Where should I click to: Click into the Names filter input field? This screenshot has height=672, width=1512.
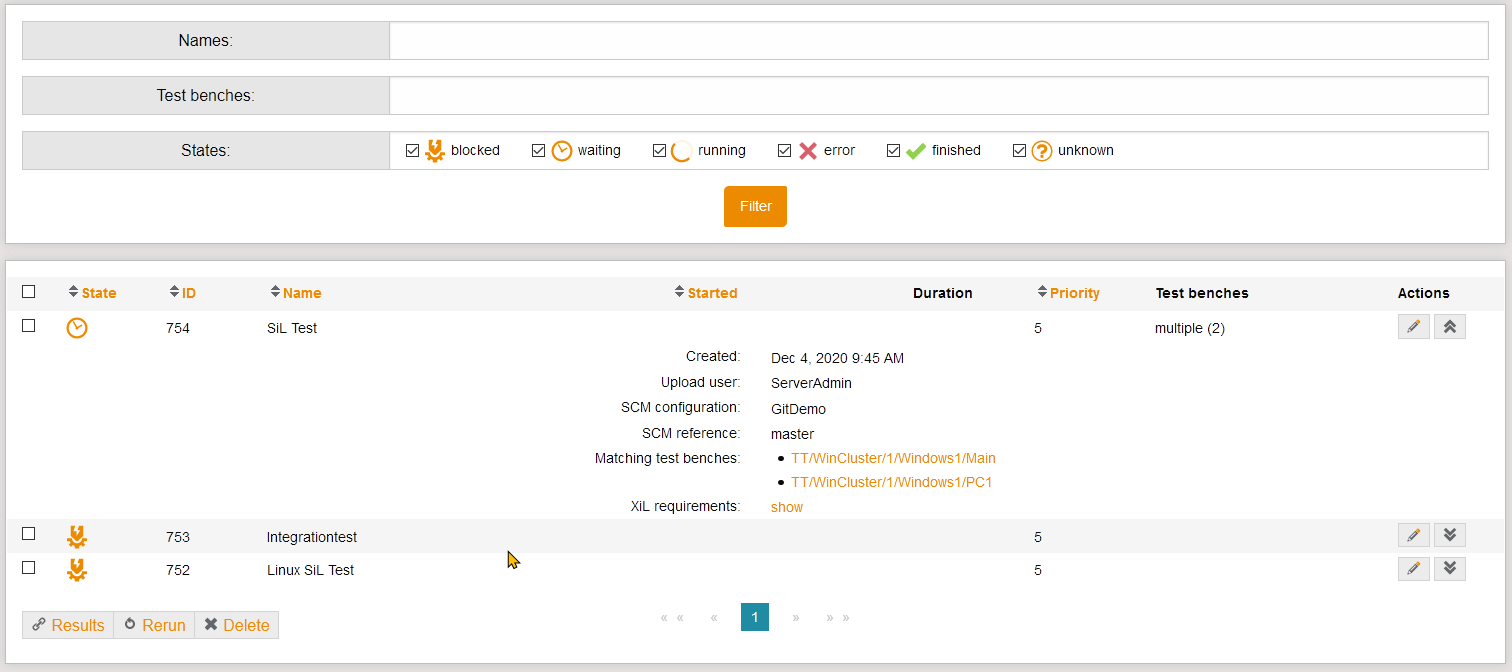(x=938, y=41)
